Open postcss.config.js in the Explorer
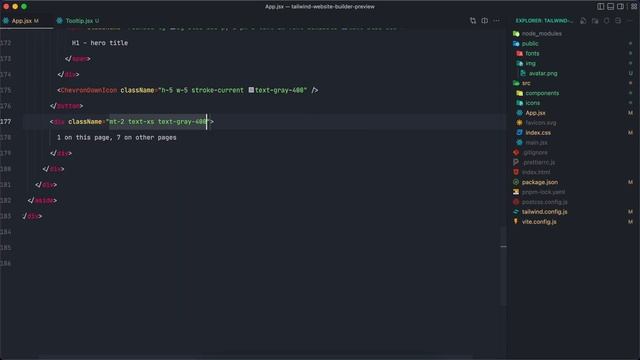The width and height of the screenshot is (640, 360). tap(544, 202)
